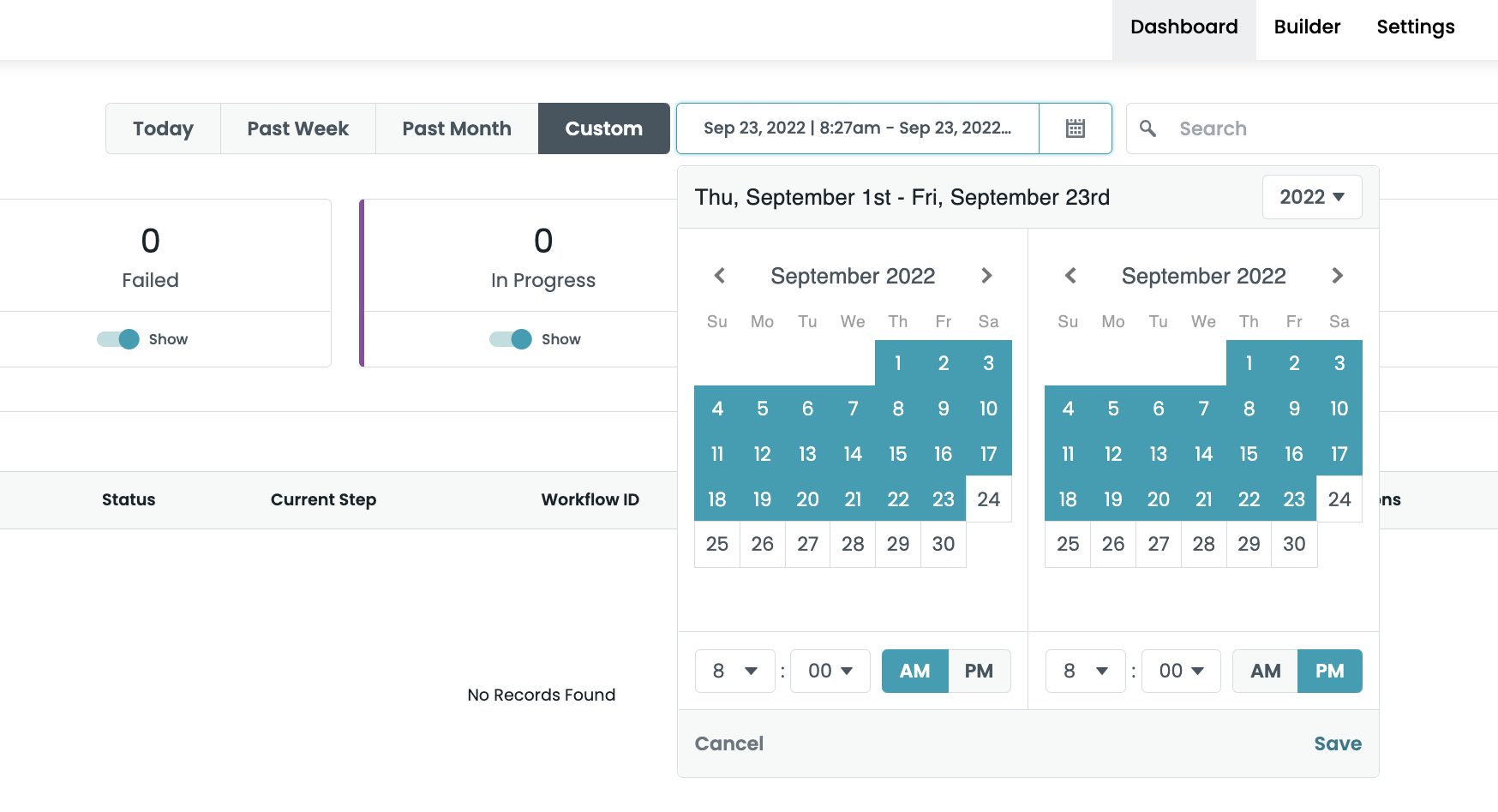This screenshot has width=1498, height=812.
Task: Open the end minutes dropdown
Action: [x=1181, y=671]
